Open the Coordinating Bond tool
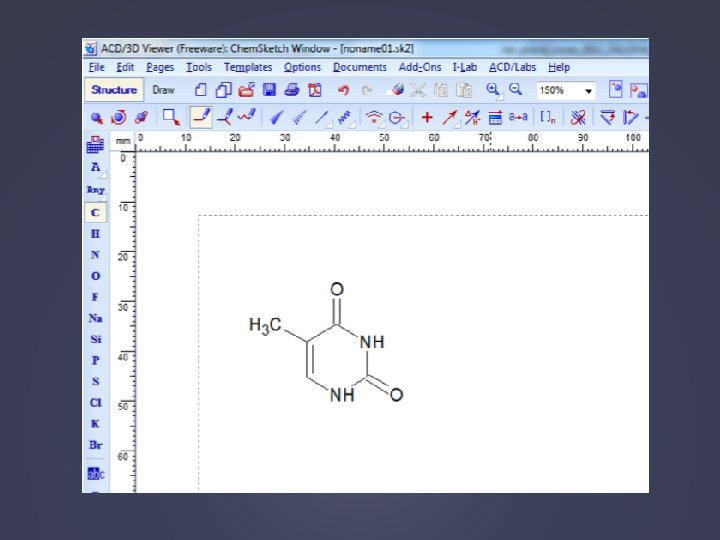720x540 pixels. point(375,118)
